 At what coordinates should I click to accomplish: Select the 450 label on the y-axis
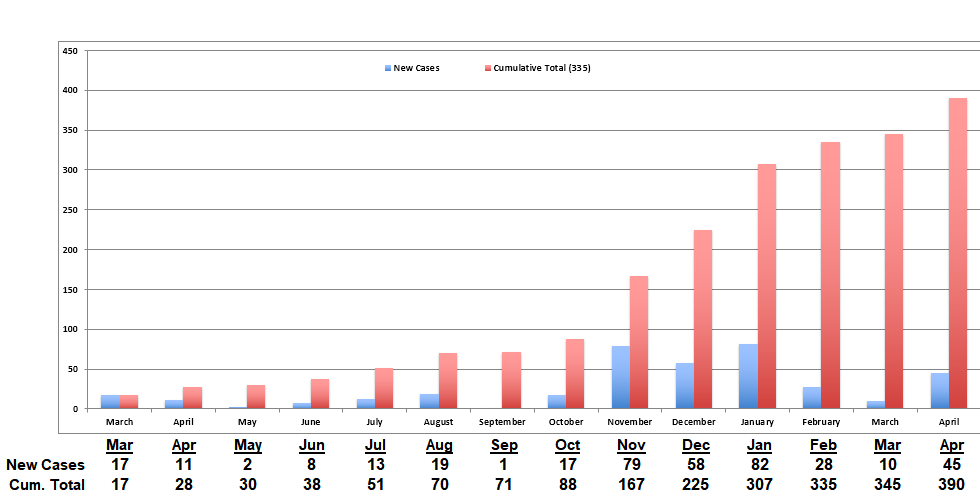click(70, 51)
